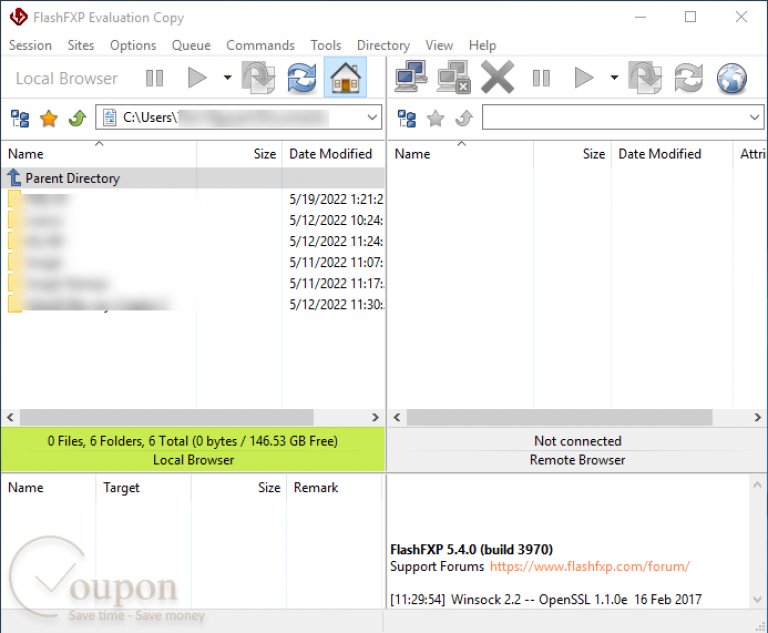Click the local pane Pause button
The width and height of the screenshot is (768, 633).
(x=154, y=77)
